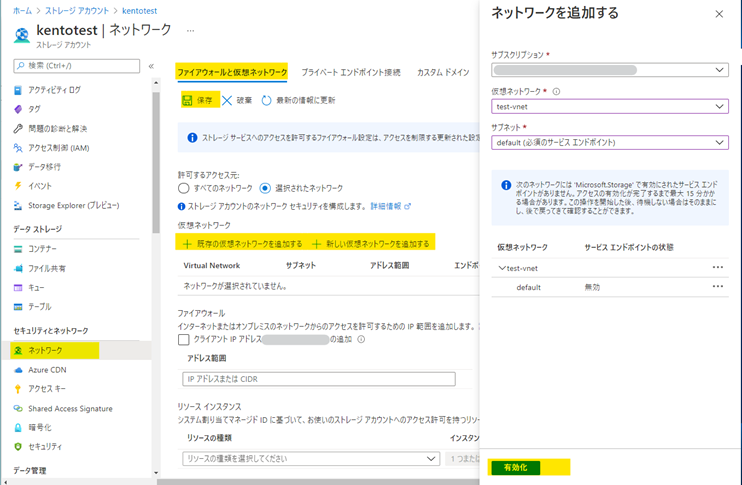
Task: Click the 破棄 (Discard) X icon
Action: coord(227,100)
